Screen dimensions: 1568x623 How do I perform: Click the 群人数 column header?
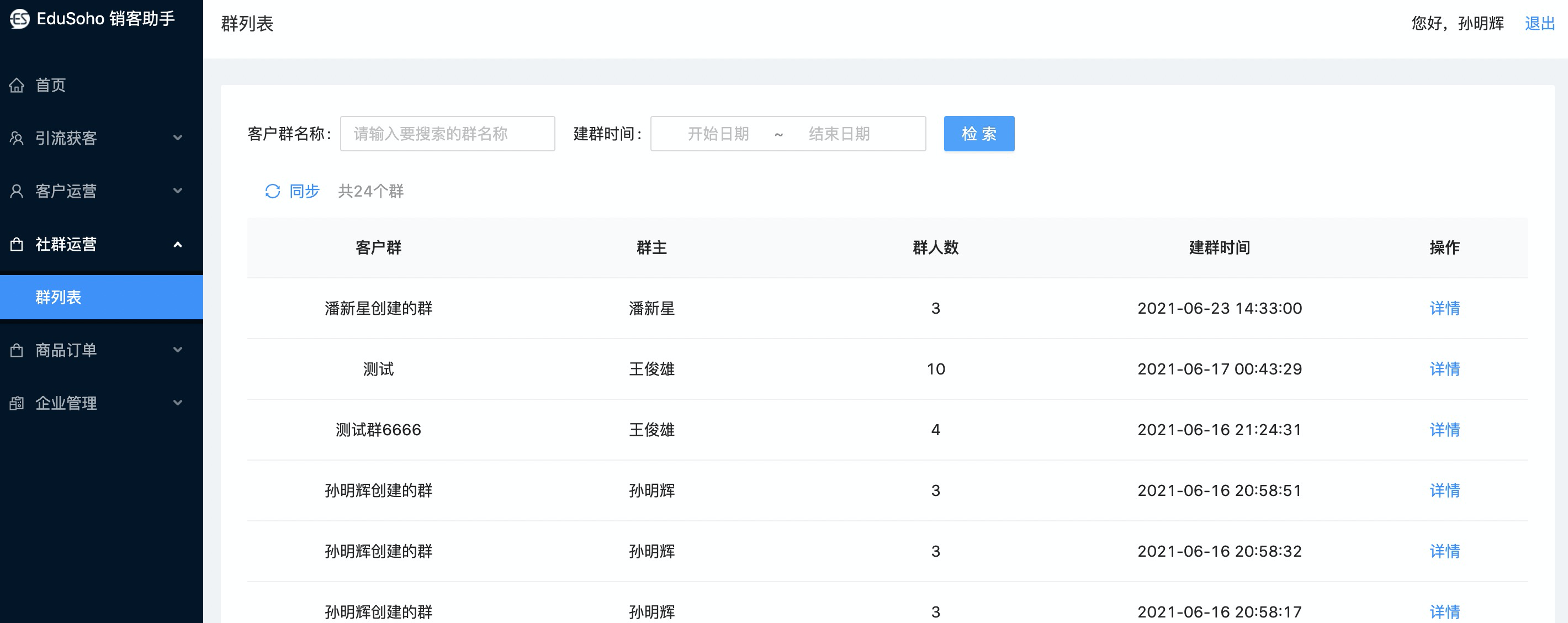pos(936,248)
